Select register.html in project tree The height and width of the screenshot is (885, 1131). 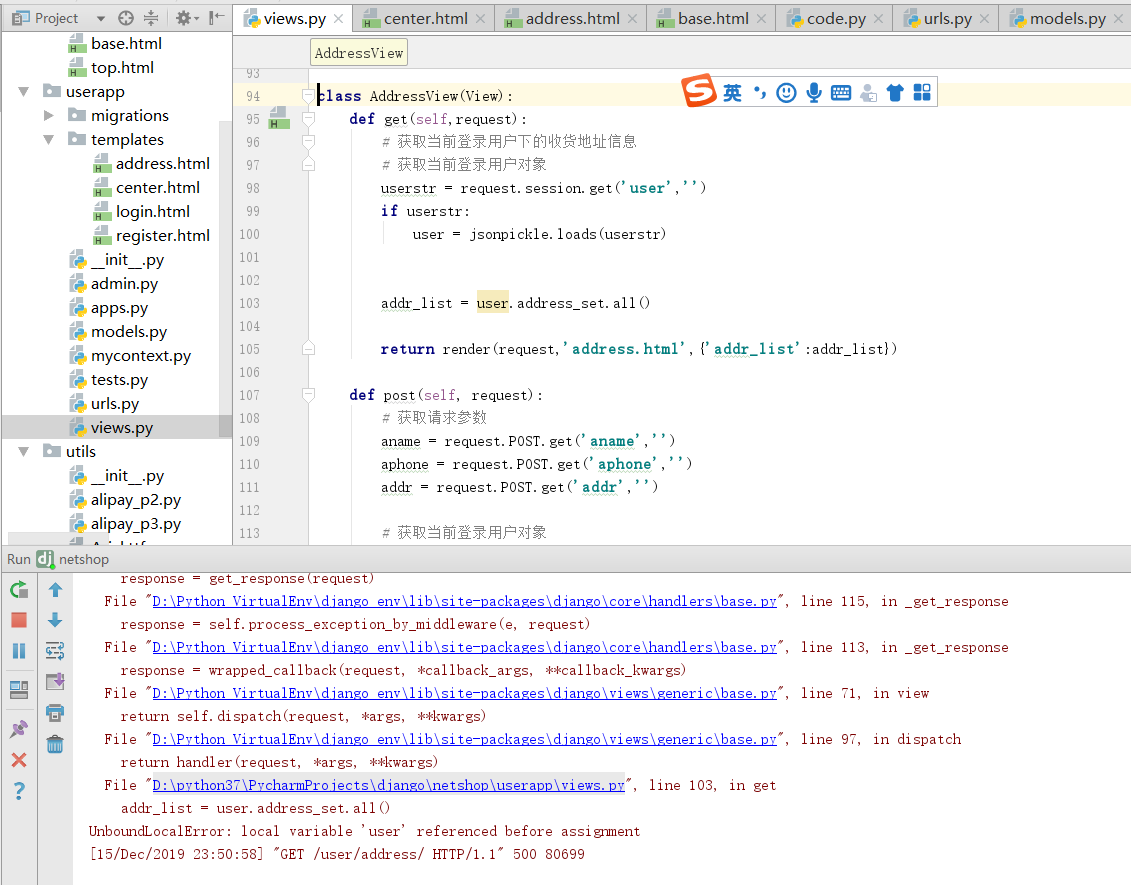point(162,236)
